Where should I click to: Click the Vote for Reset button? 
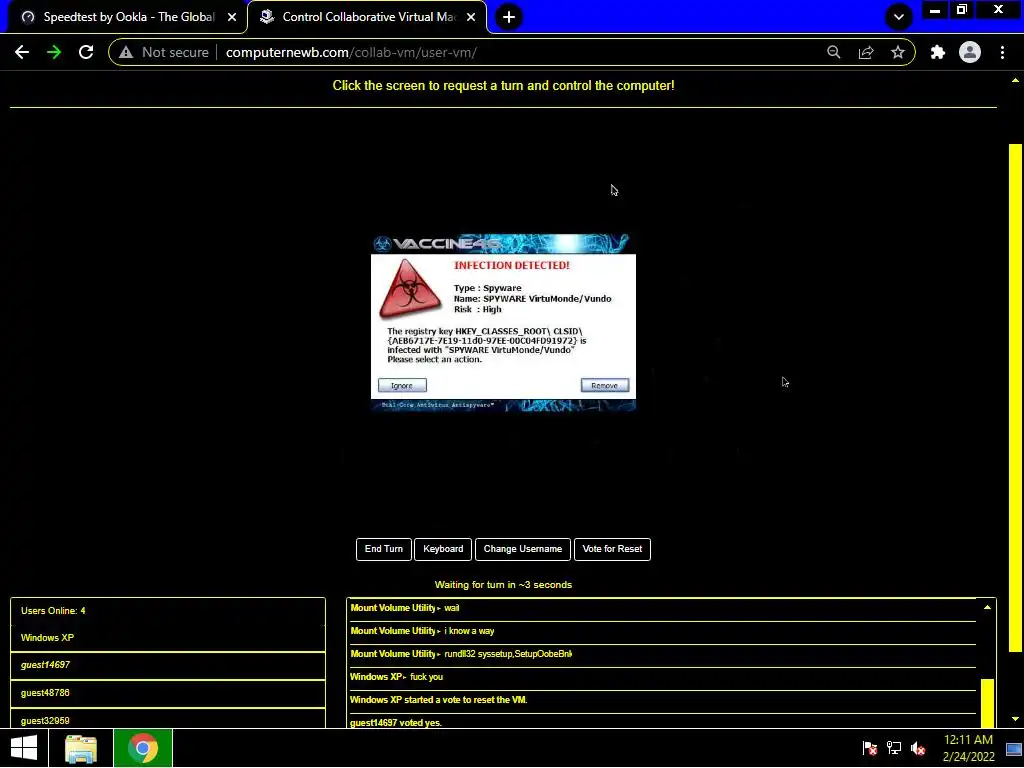pos(613,549)
